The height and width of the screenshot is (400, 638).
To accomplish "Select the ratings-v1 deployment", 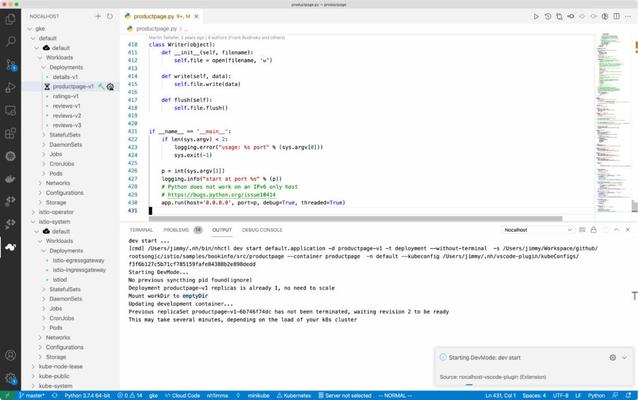I will pyautogui.click(x=66, y=96).
